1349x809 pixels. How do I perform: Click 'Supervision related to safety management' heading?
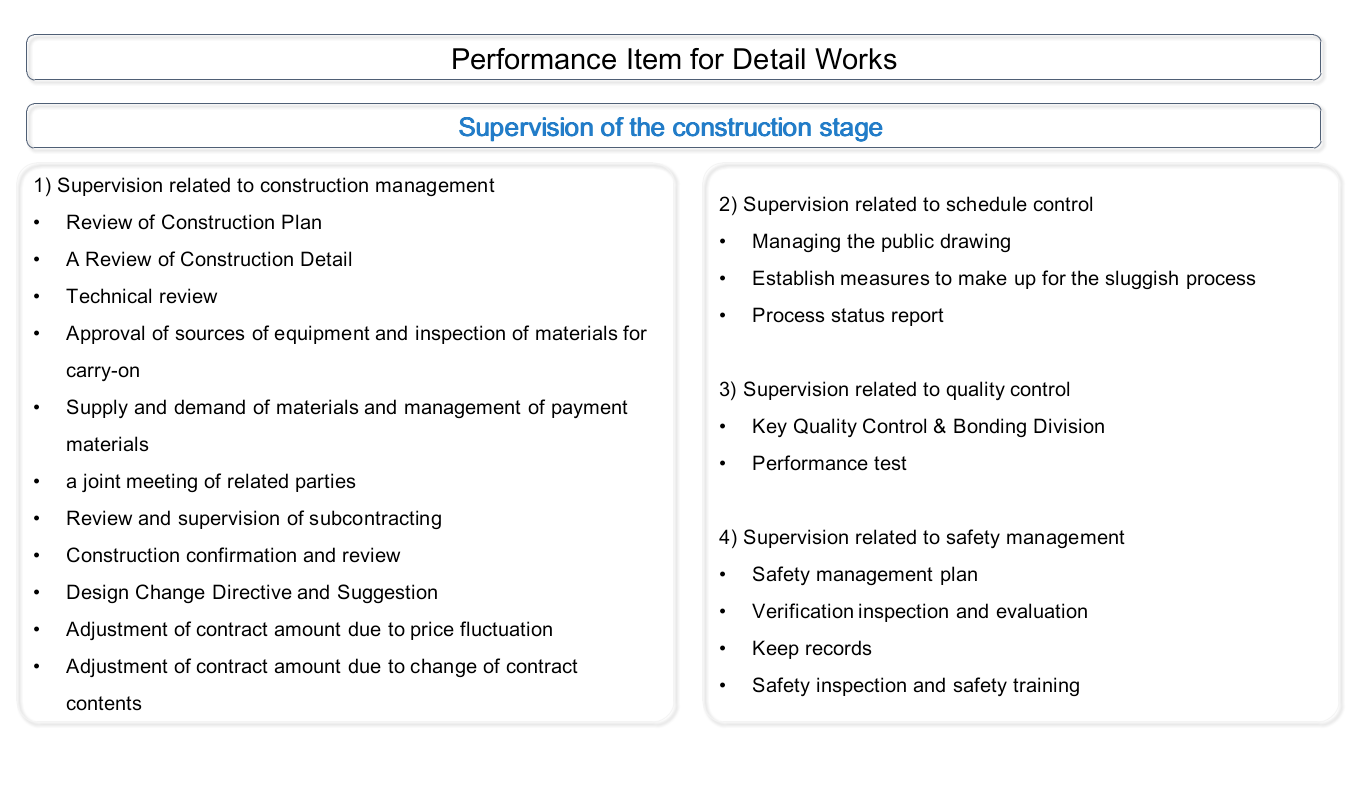tap(921, 537)
